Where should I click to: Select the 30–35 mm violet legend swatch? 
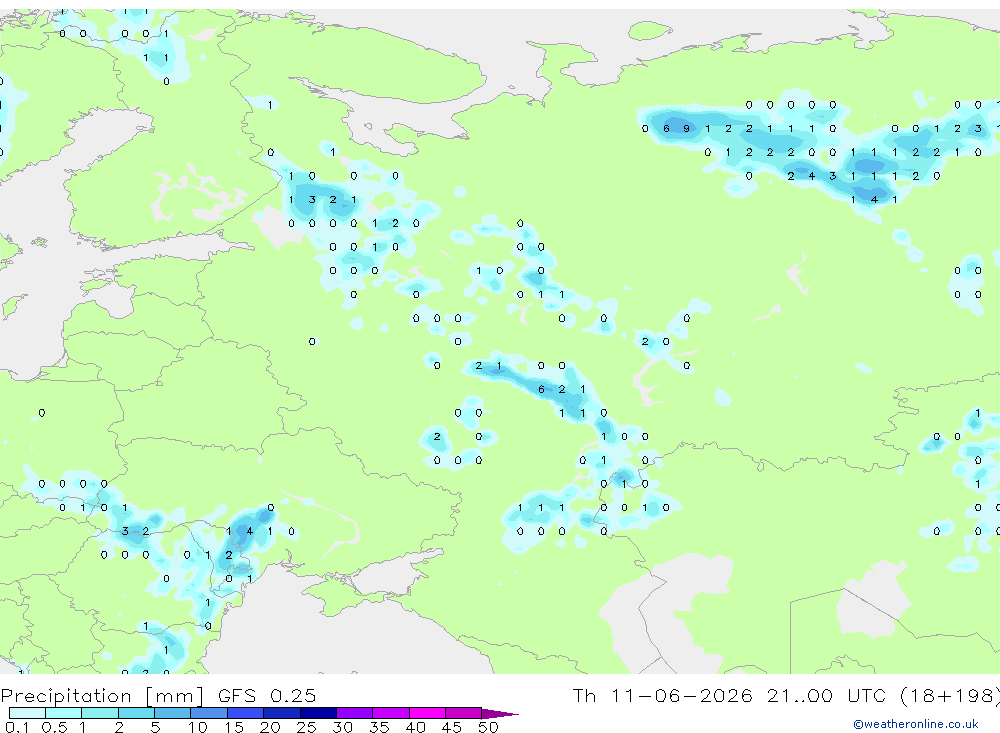pyautogui.click(x=355, y=713)
